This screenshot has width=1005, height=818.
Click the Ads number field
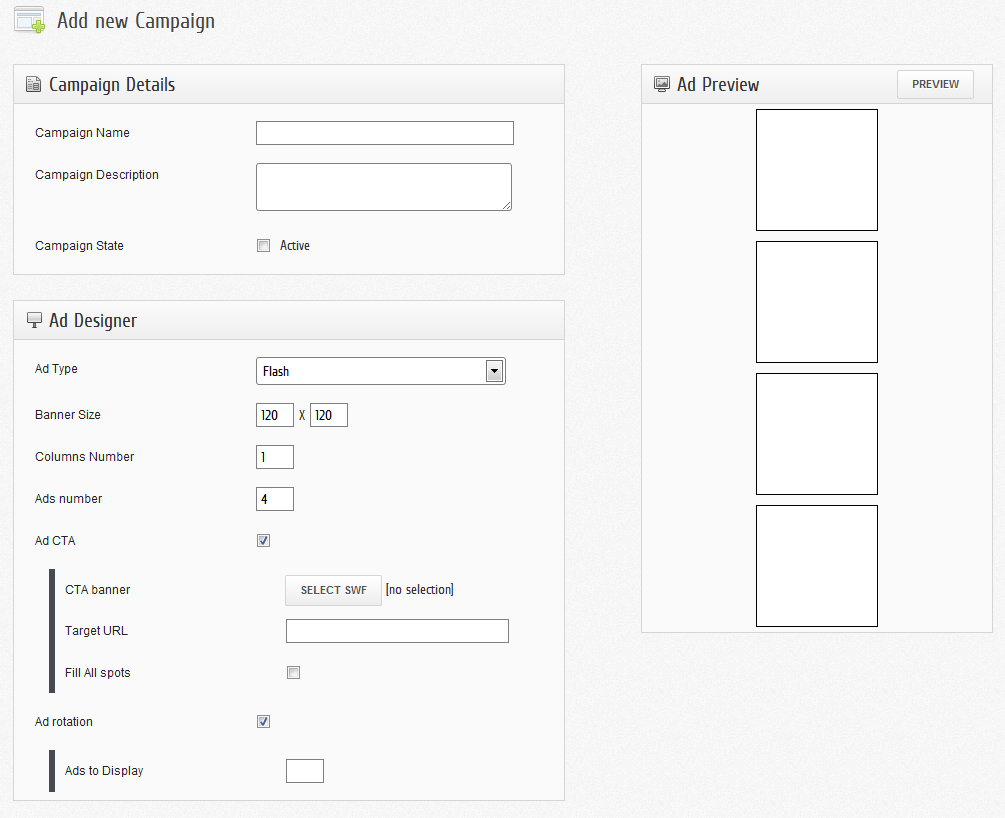pos(275,499)
